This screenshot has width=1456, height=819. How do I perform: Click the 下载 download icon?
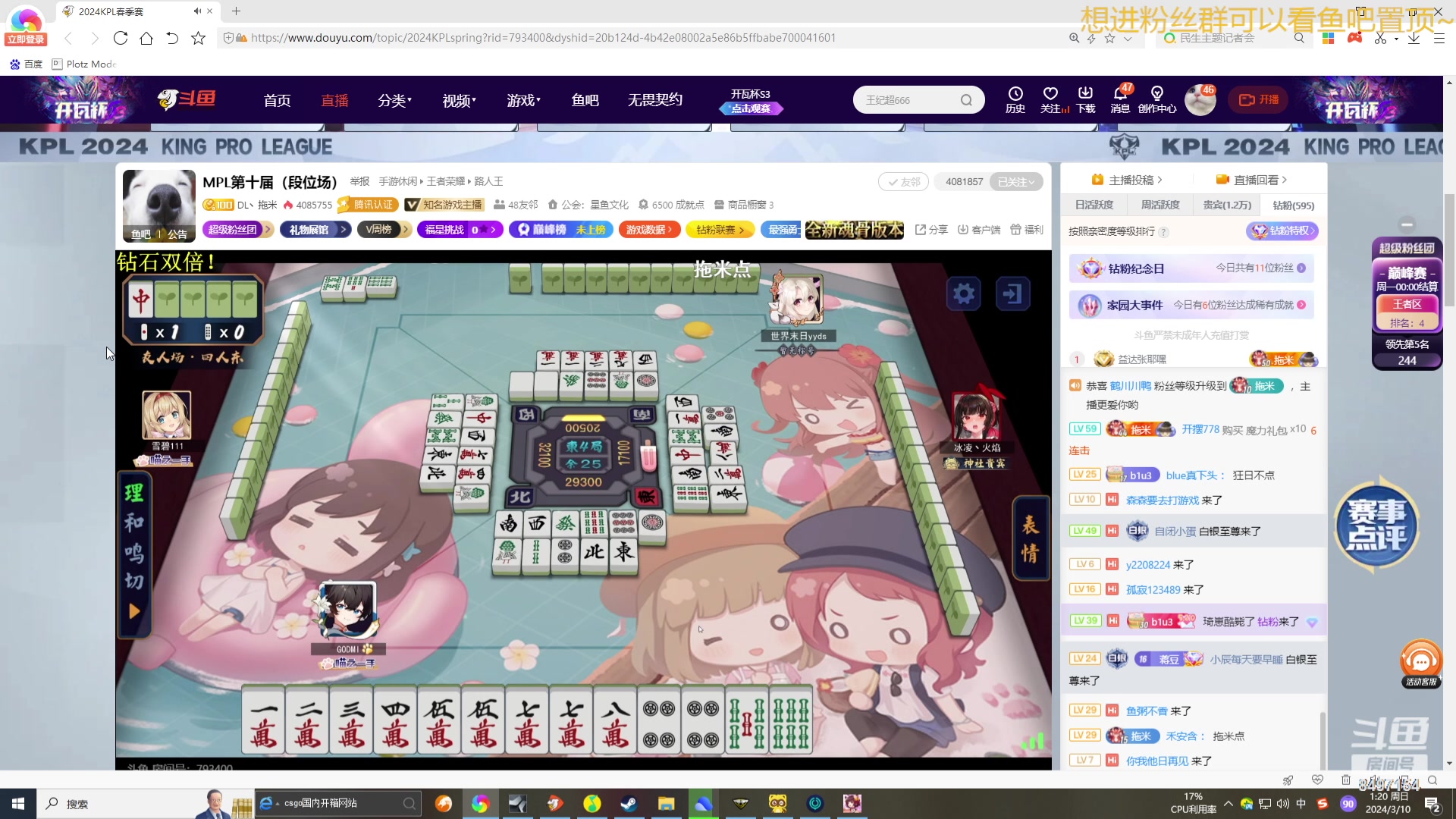[1085, 94]
